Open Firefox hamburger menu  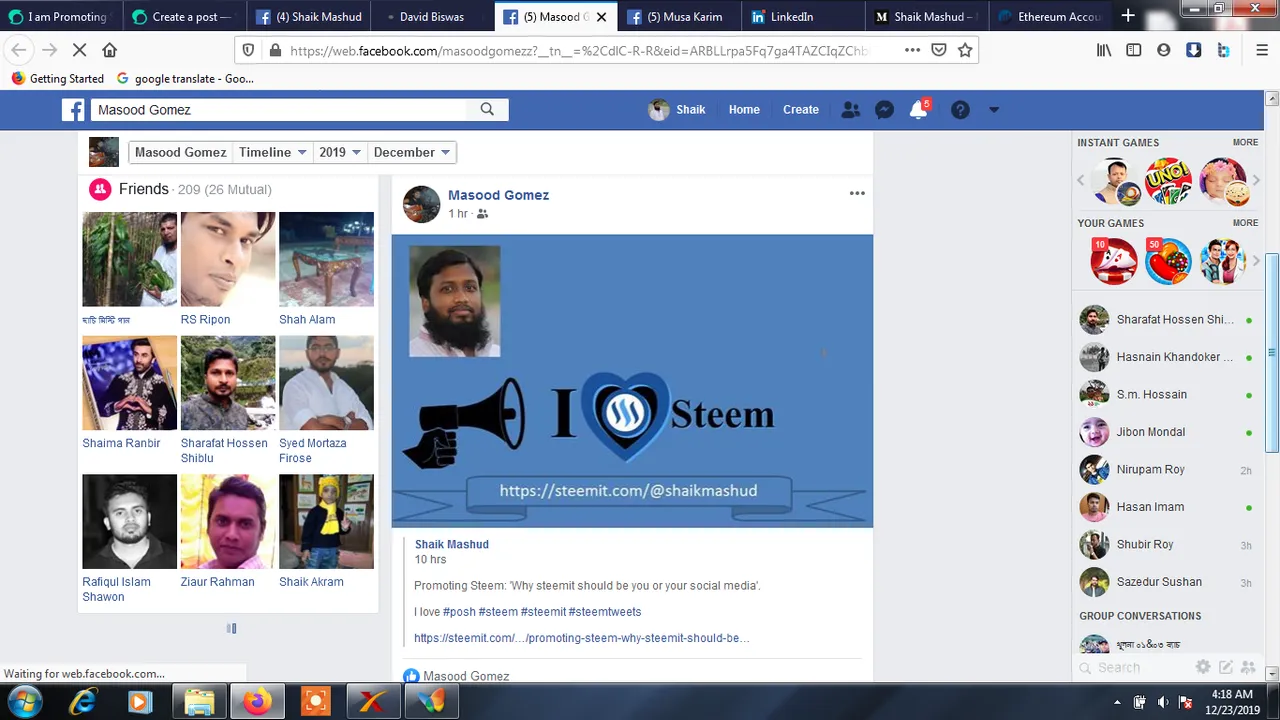(x=1262, y=50)
